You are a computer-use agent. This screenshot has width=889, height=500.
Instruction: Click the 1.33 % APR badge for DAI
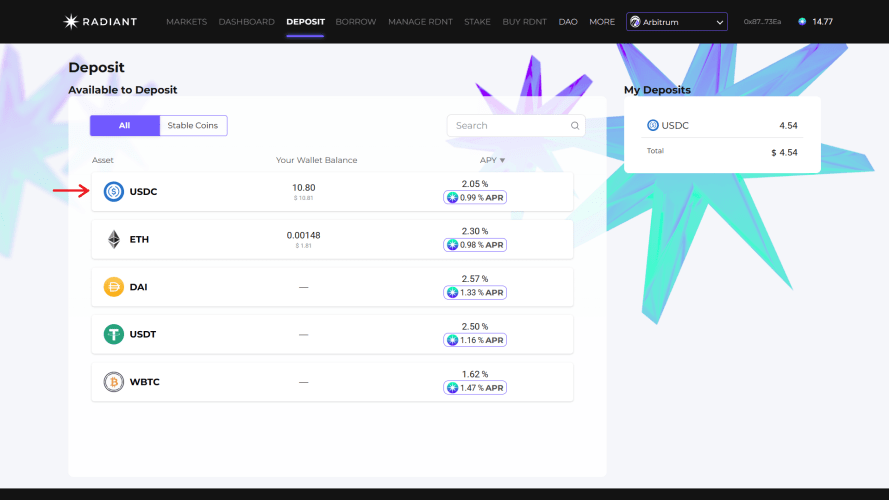(x=475, y=293)
